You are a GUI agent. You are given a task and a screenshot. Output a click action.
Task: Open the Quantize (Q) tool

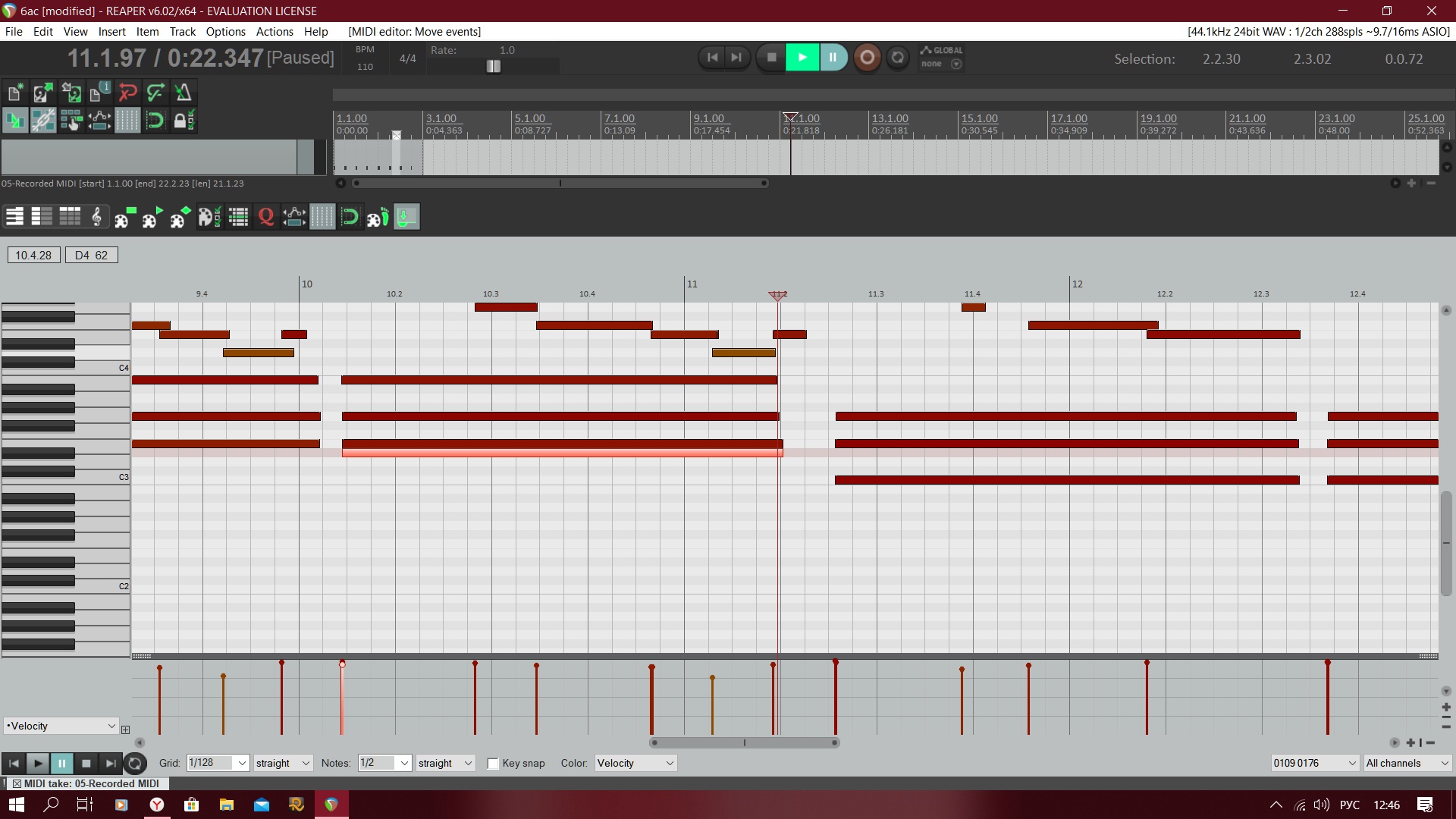(x=265, y=218)
